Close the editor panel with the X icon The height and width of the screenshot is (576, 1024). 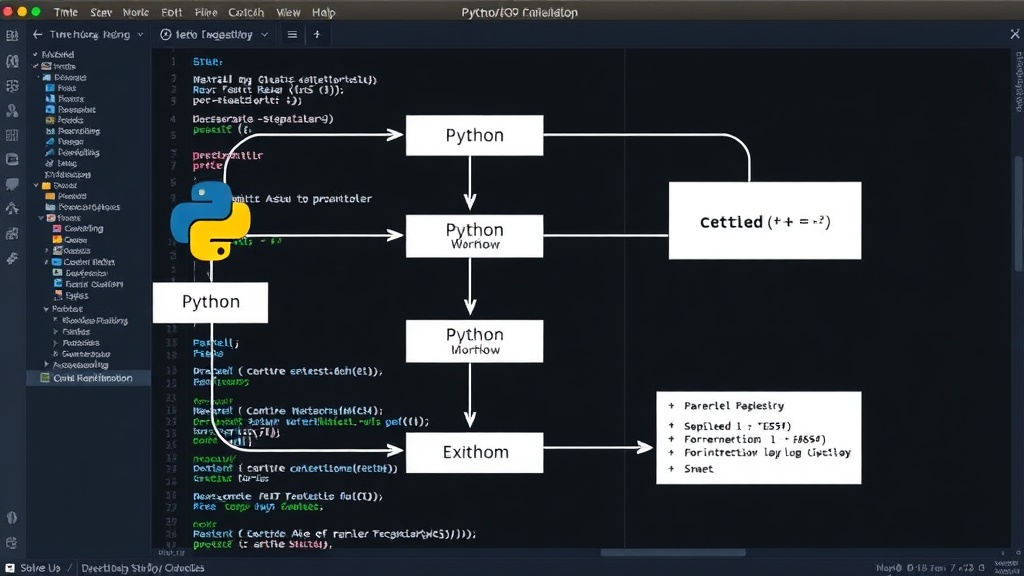click(x=1015, y=34)
